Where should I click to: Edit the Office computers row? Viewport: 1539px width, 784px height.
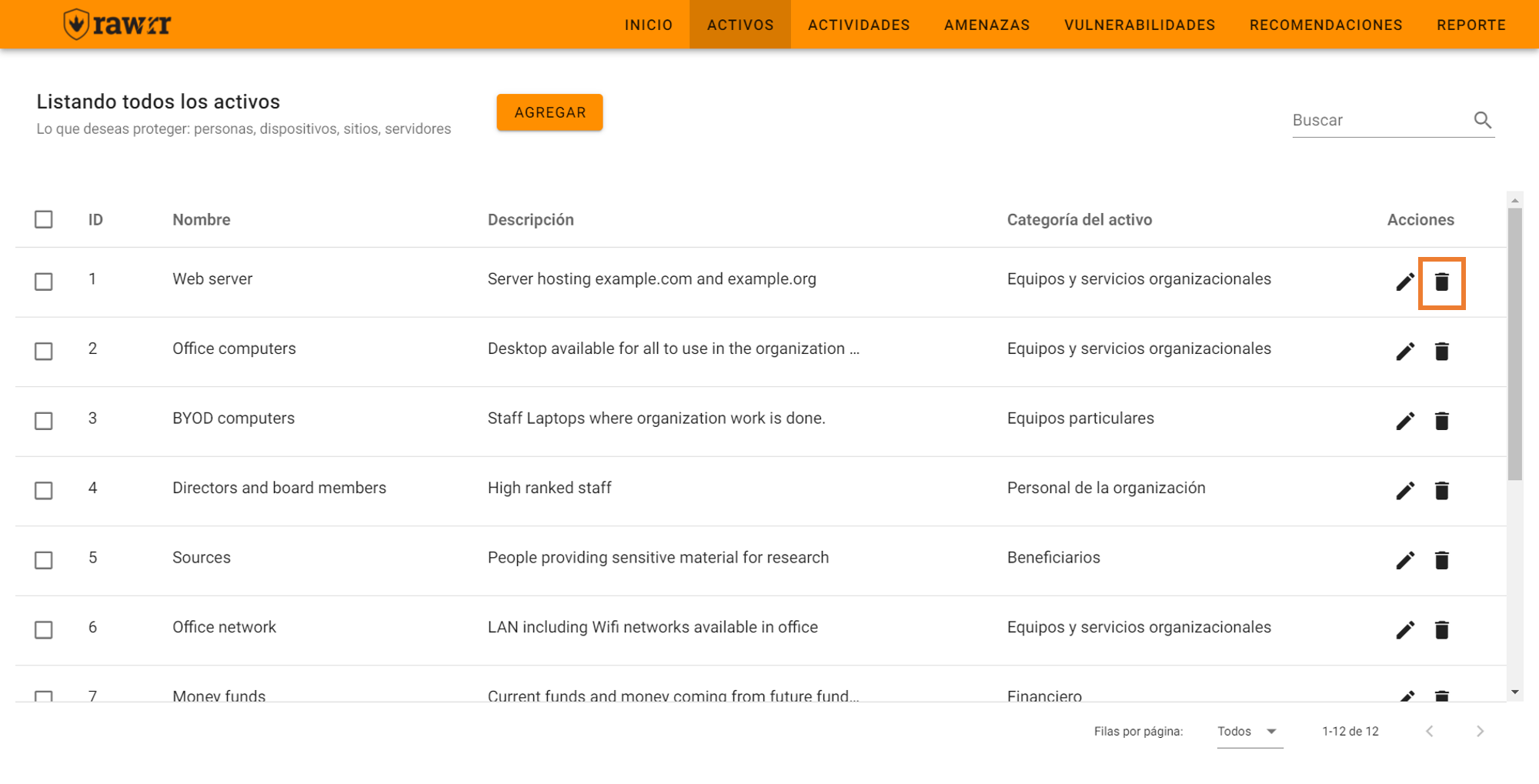[1405, 352]
